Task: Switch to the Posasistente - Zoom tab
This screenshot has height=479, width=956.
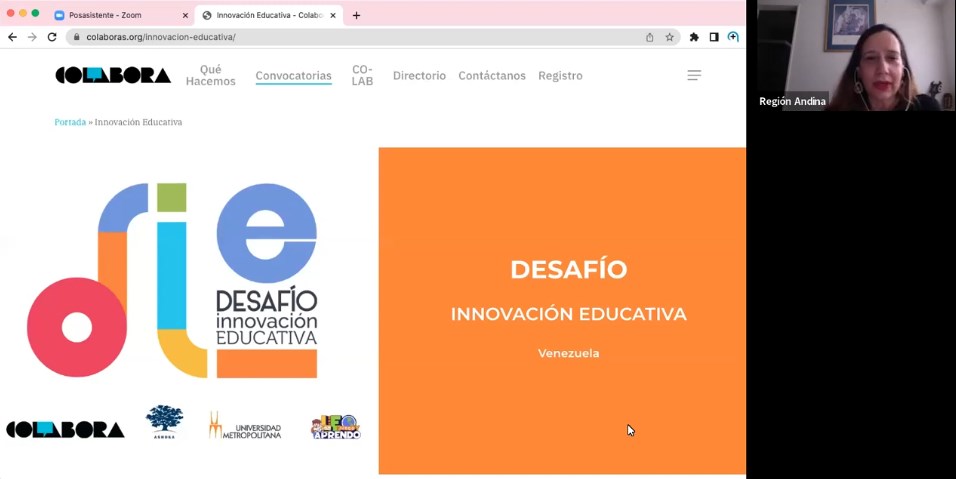Action: pos(121,15)
